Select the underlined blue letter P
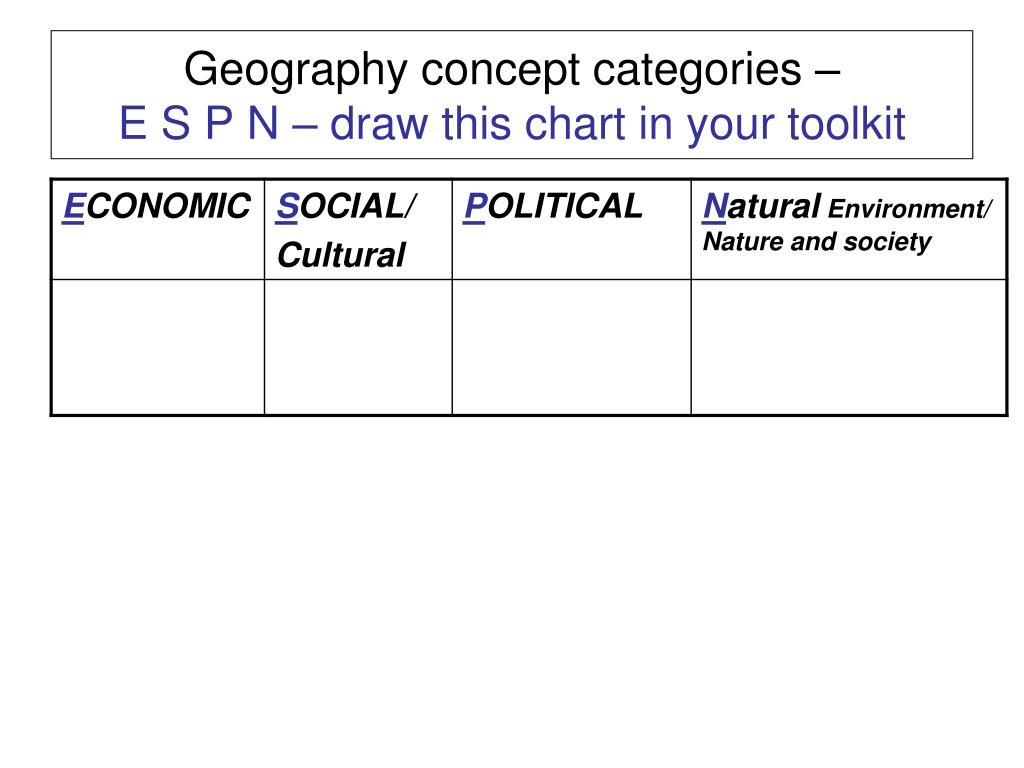The image size is (1024, 768). pyautogui.click(x=475, y=207)
